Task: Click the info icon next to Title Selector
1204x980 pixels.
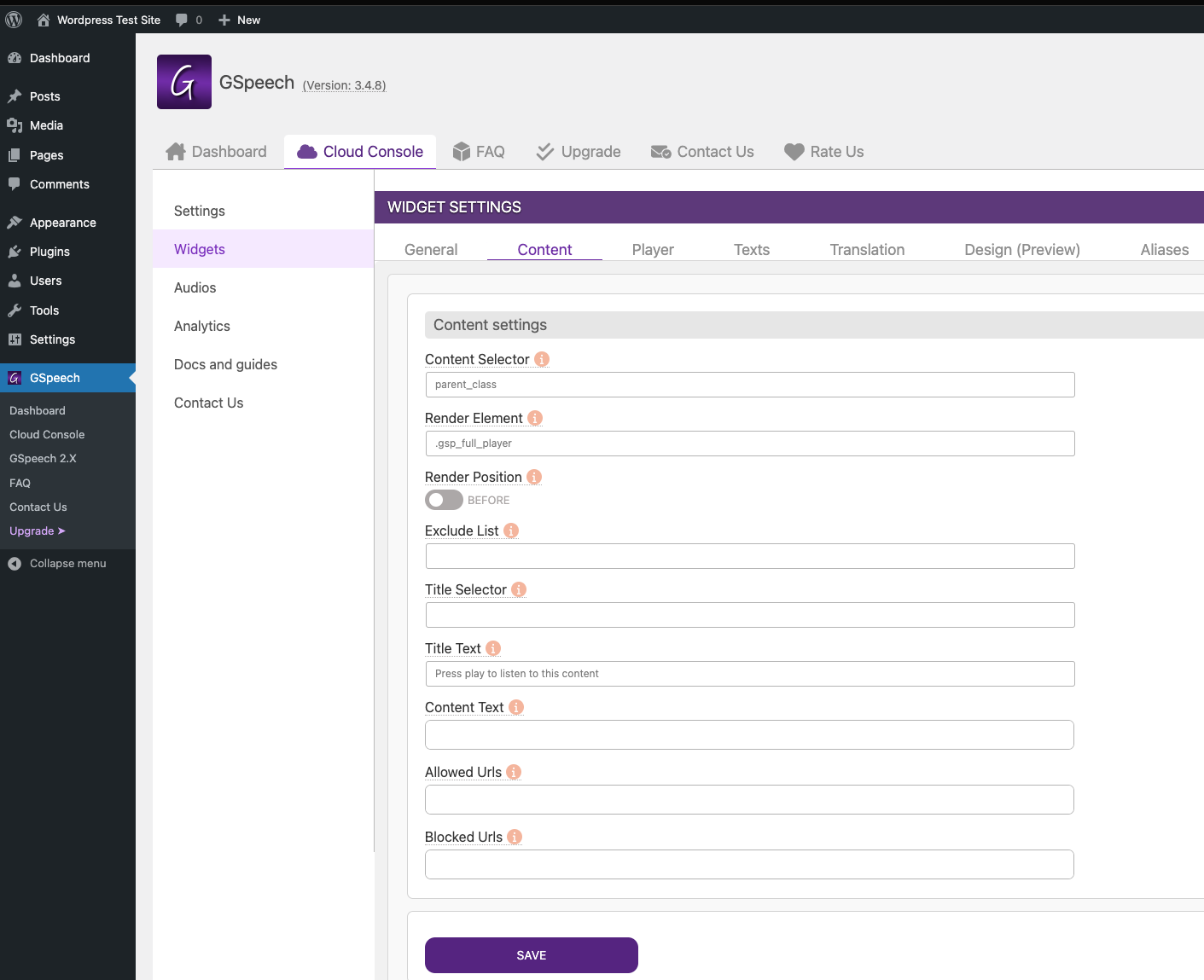Action: 519,589
